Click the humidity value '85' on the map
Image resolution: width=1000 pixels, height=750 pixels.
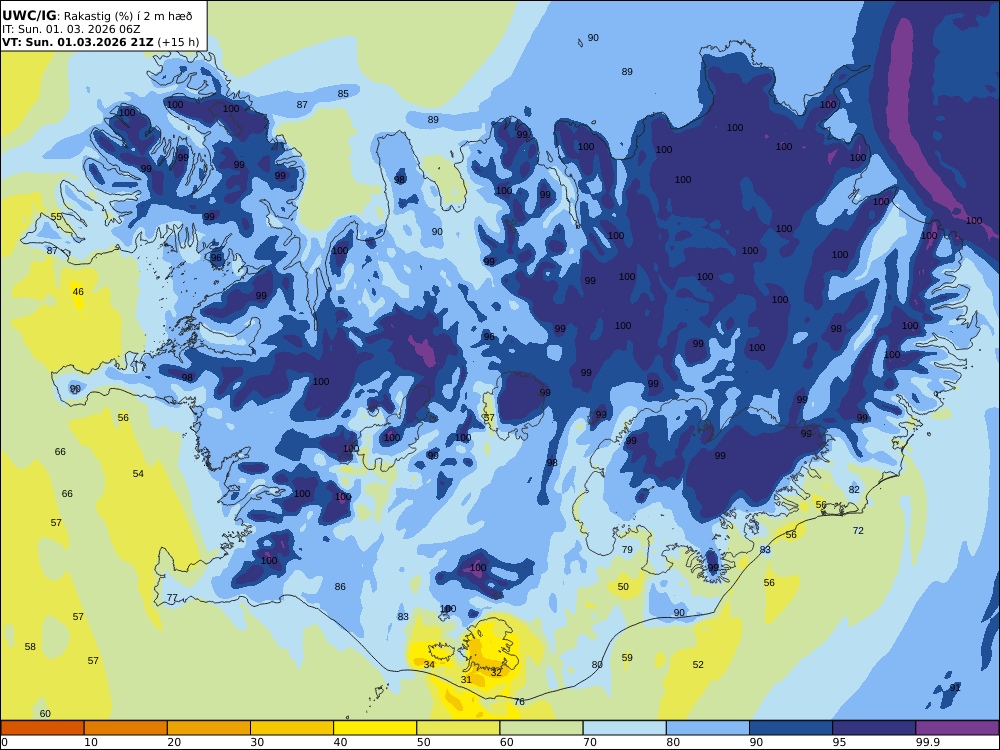(x=343, y=94)
